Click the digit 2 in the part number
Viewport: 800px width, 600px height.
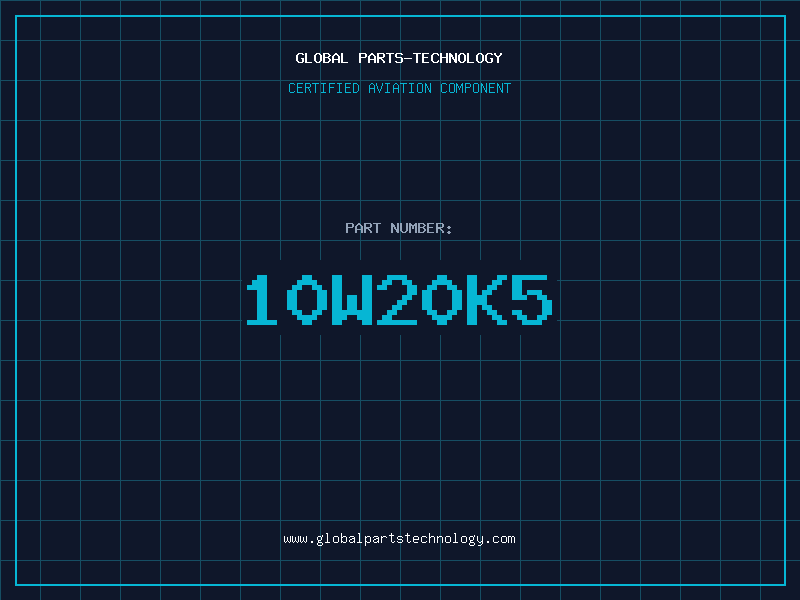[x=397, y=299]
